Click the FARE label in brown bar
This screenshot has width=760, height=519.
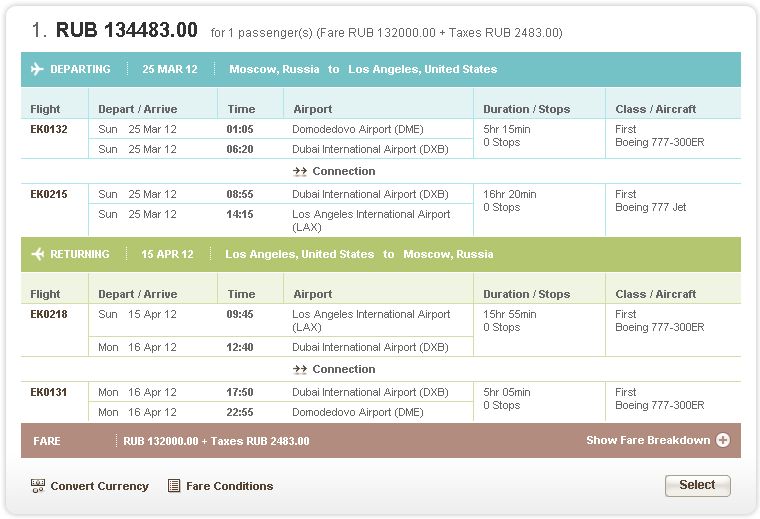point(47,441)
